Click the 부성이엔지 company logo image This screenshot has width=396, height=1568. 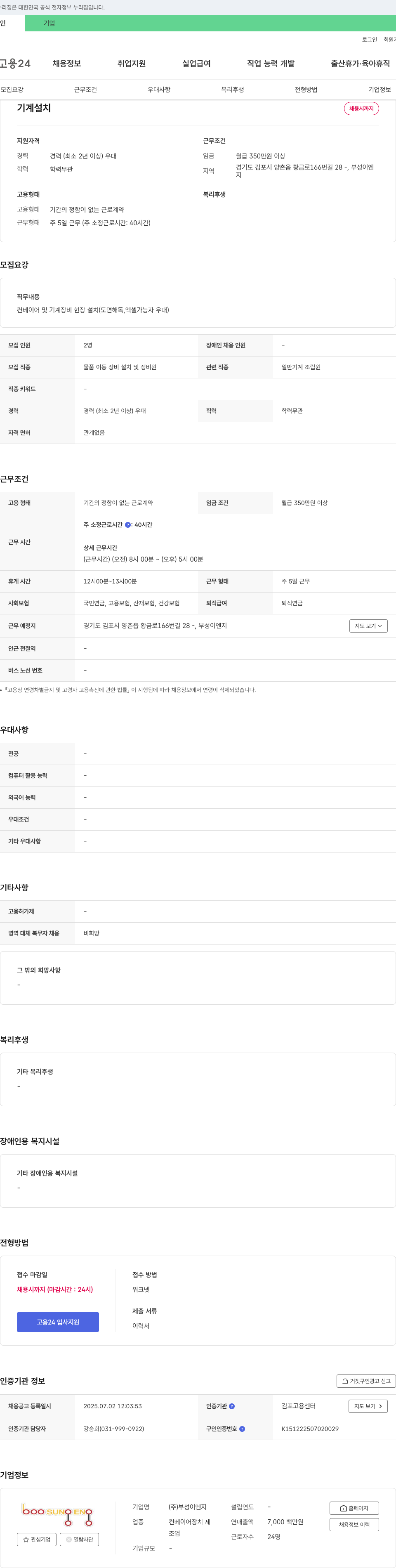[x=57, y=1514]
